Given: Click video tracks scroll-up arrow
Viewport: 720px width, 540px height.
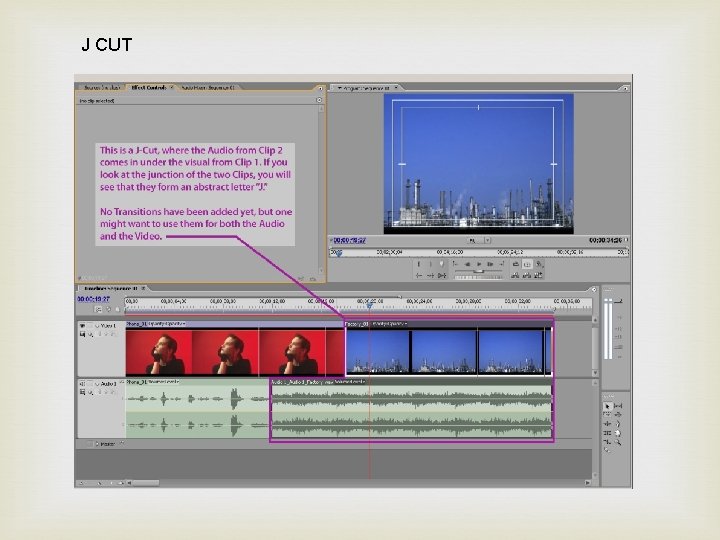Looking at the screenshot, I should pos(595,320).
